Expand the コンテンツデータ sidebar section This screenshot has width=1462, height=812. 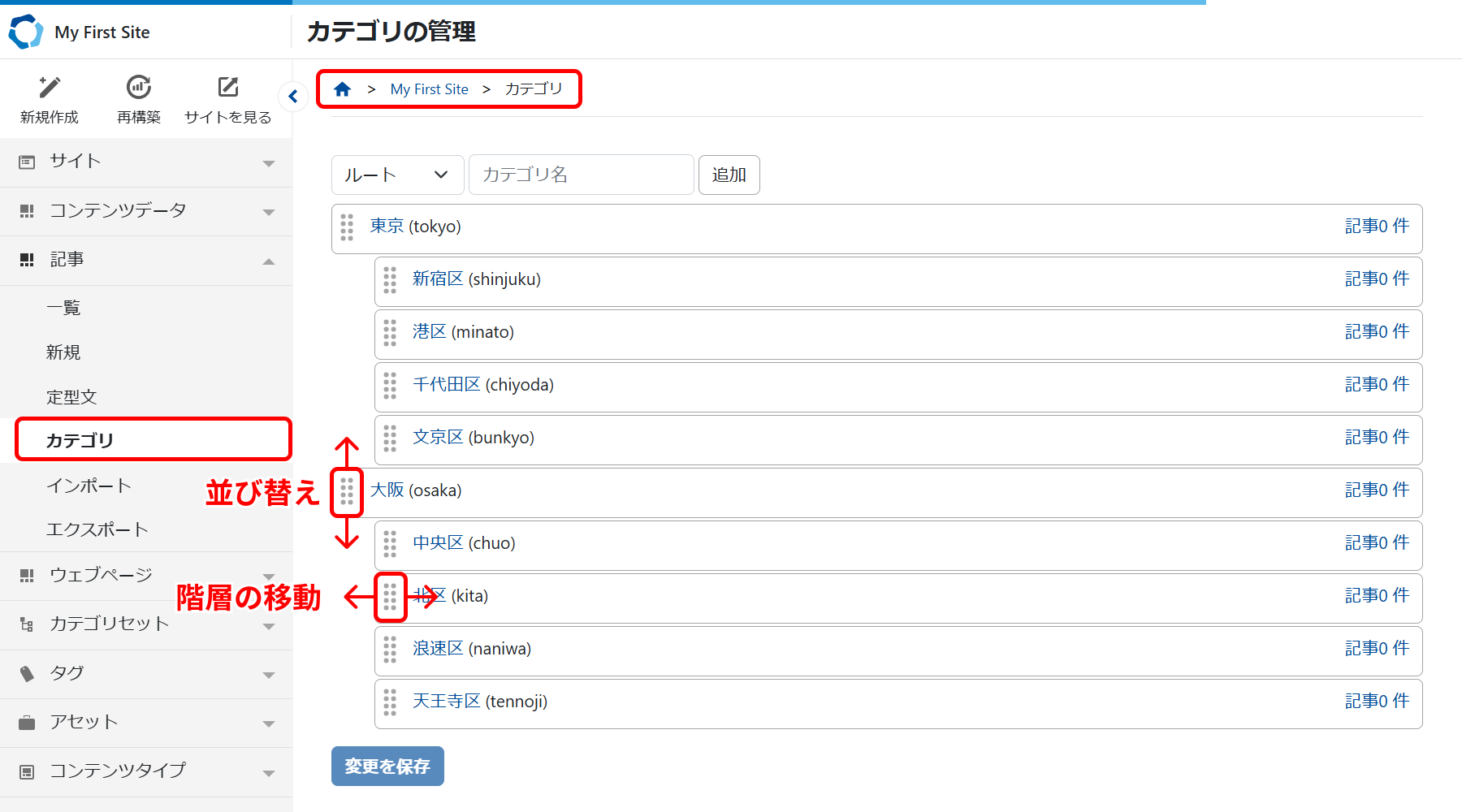point(146,211)
